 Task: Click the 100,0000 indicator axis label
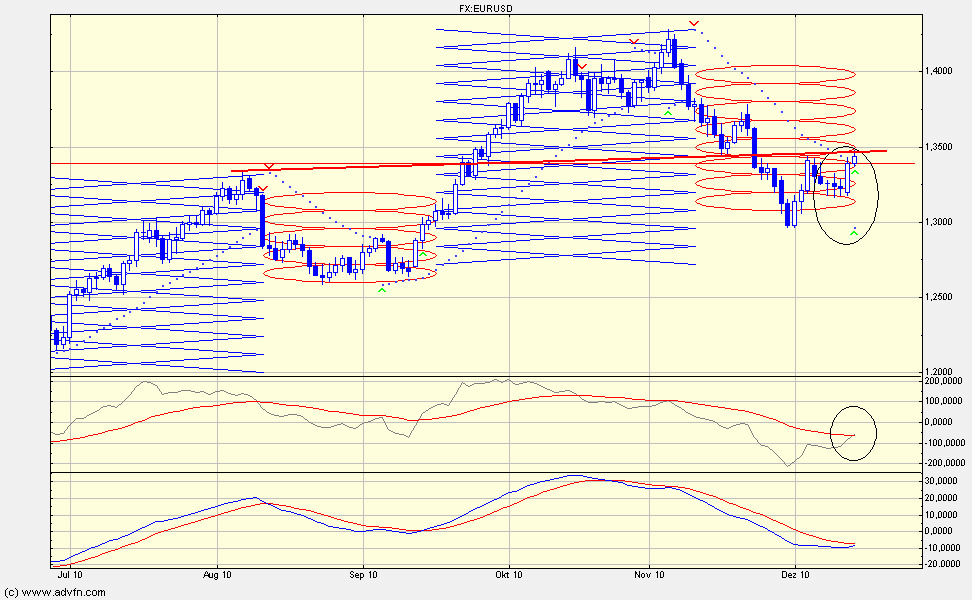pos(944,401)
